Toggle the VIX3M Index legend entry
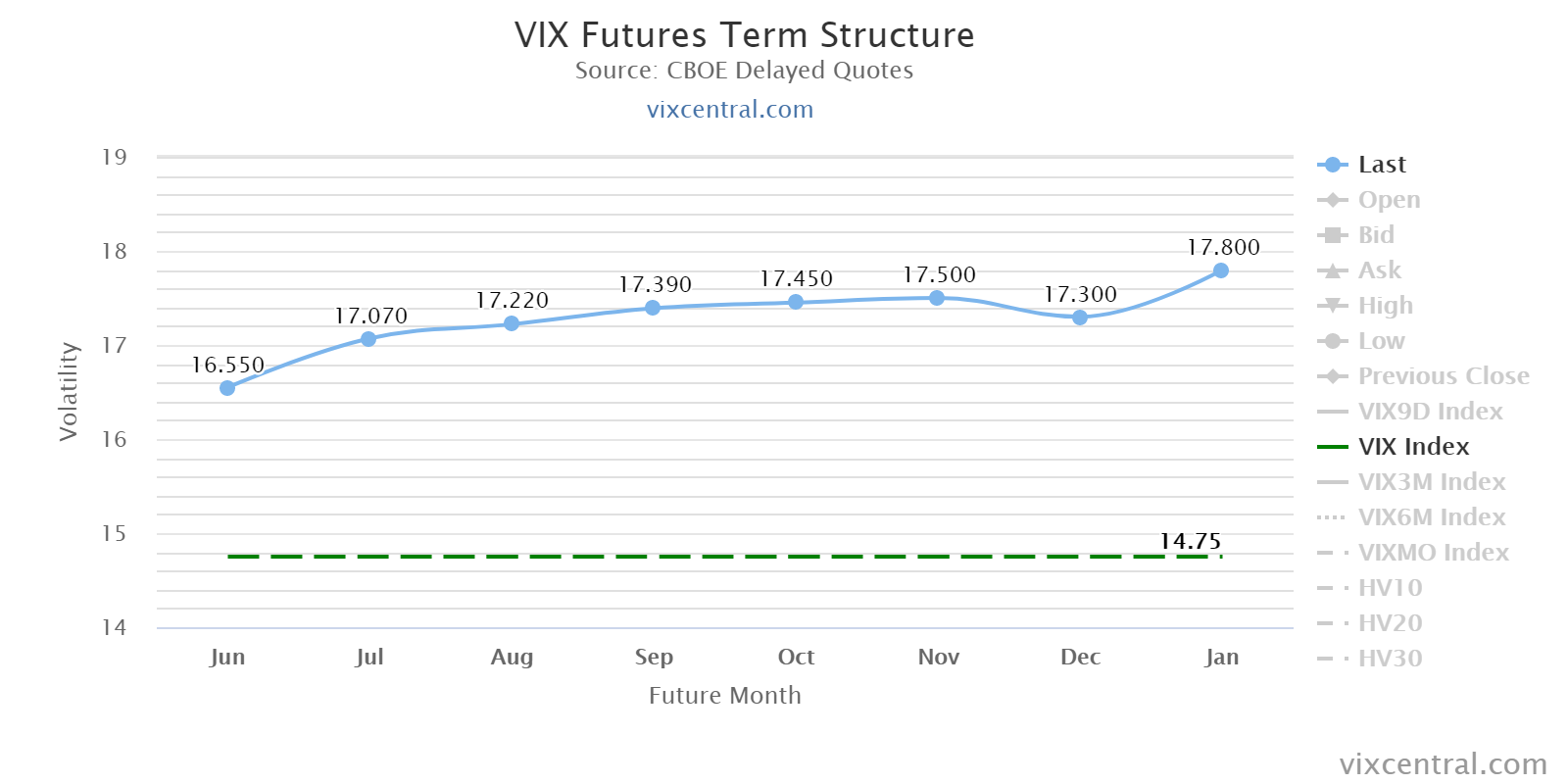 click(x=1431, y=482)
